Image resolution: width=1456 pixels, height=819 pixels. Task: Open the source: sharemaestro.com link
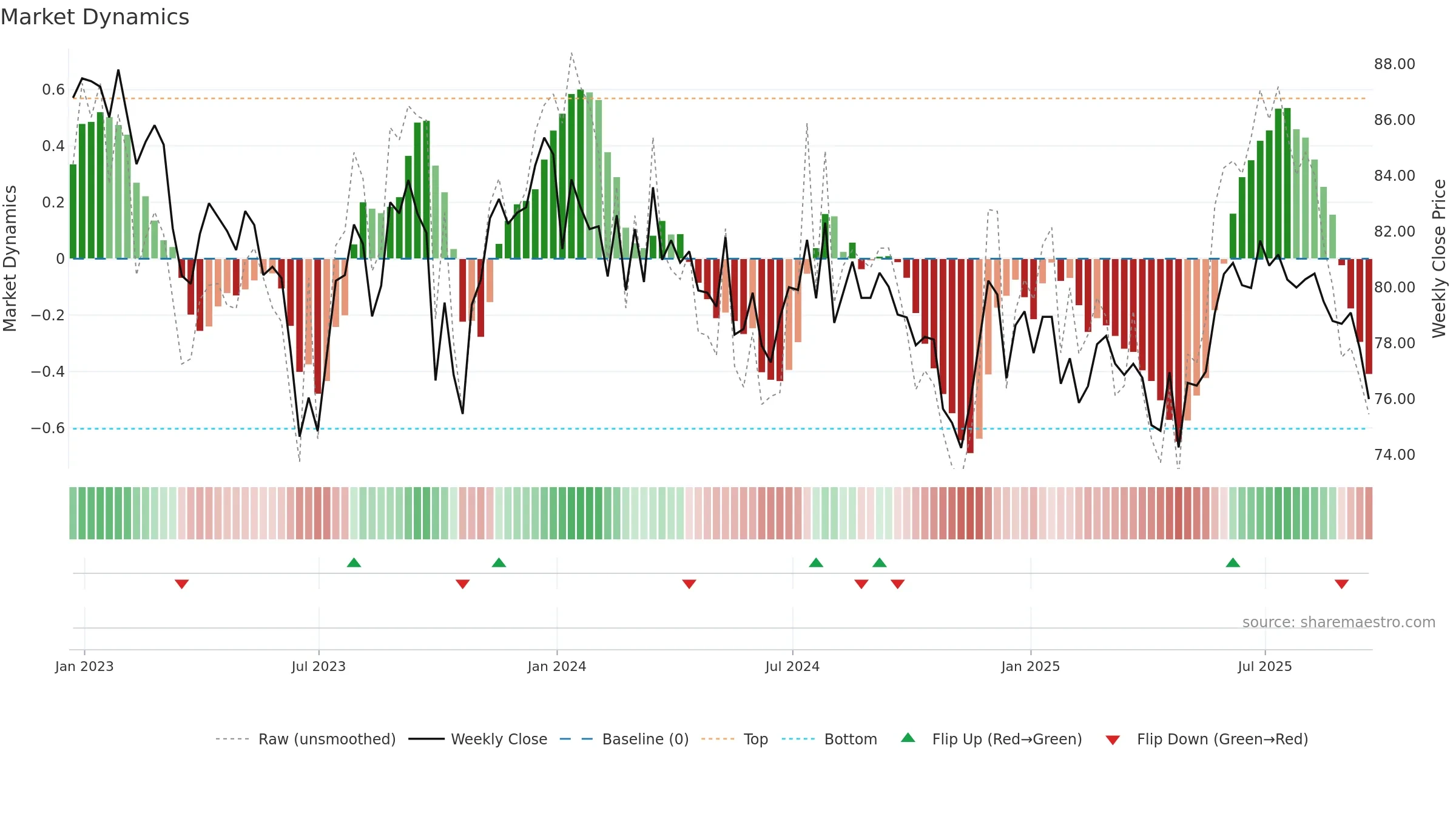coord(1339,622)
